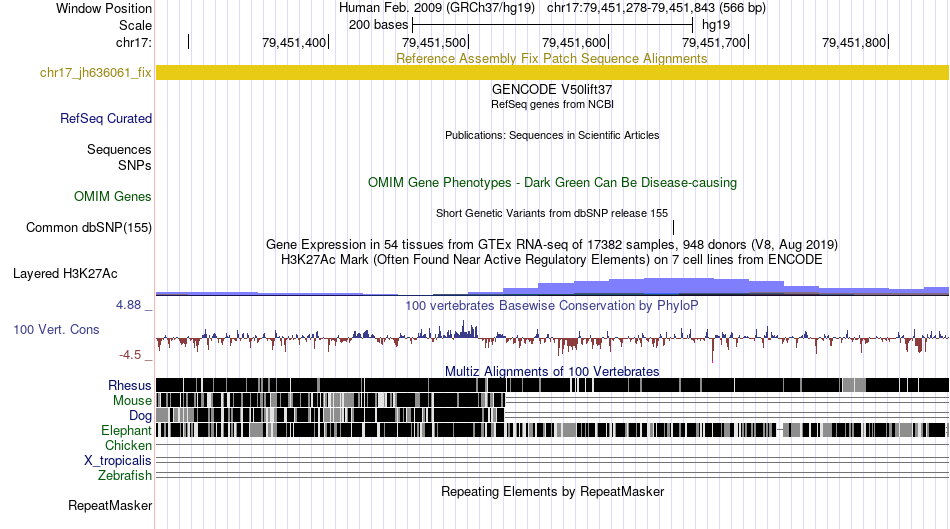Viewport: 950px width, 529px height.
Task: Click the H3K27Ac Mark ENCODE title
Action: tap(552, 259)
